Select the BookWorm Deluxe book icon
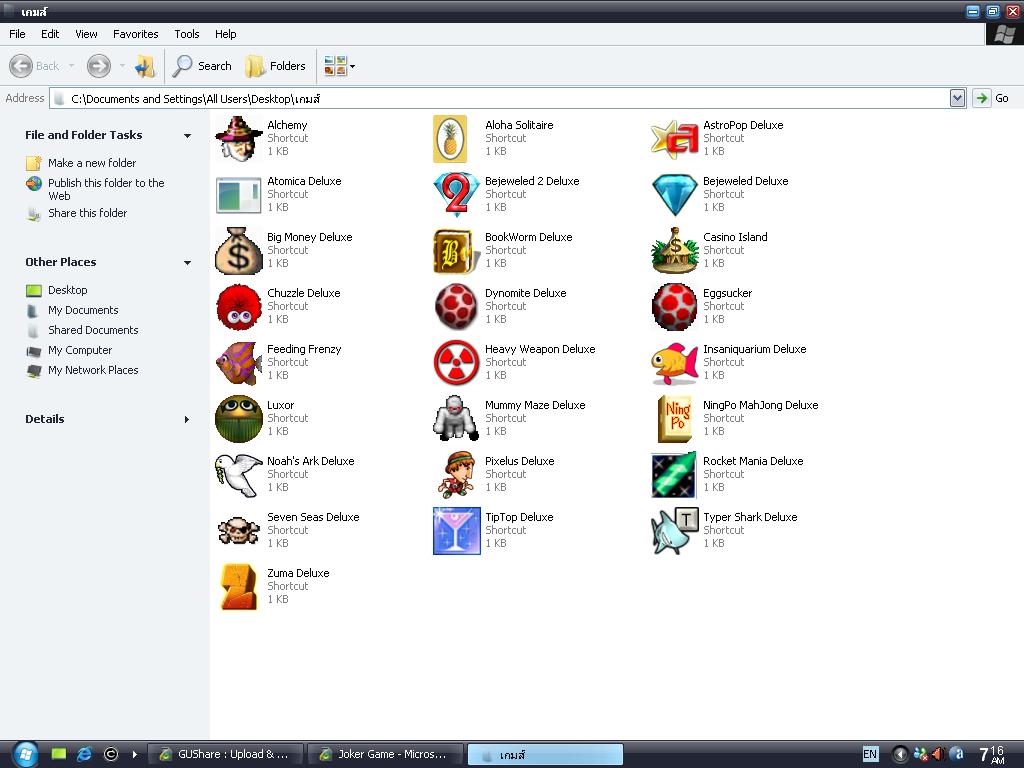The width and height of the screenshot is (1024, 768). point(456,251)
